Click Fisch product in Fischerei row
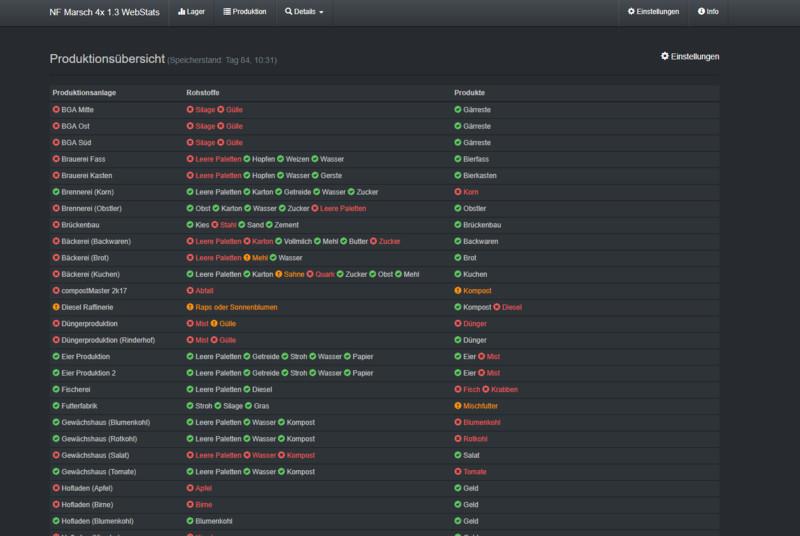The height and width of the screenshot is (536, 800). pyautogui.click(x=471, y=389)
